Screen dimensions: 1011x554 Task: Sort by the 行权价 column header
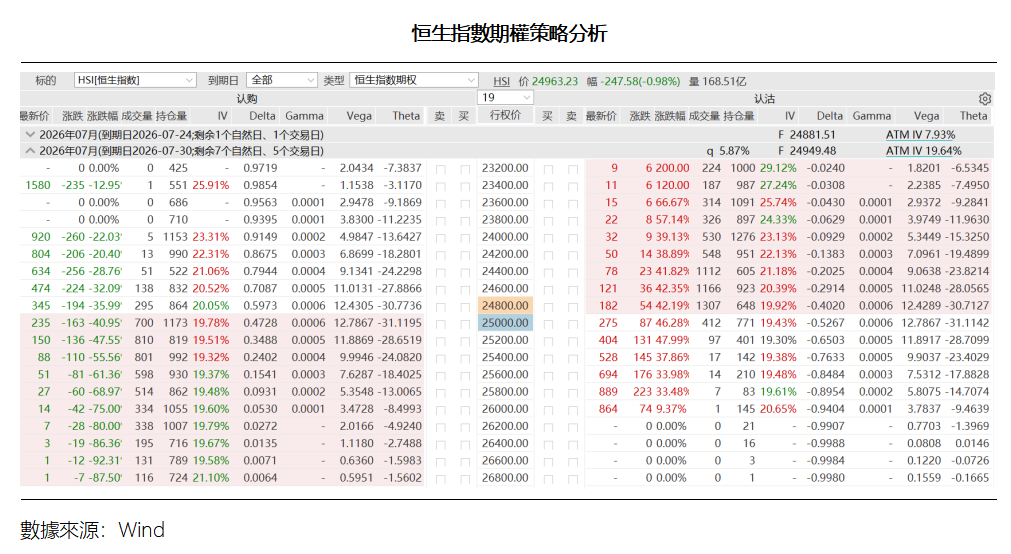pos(506,115)
